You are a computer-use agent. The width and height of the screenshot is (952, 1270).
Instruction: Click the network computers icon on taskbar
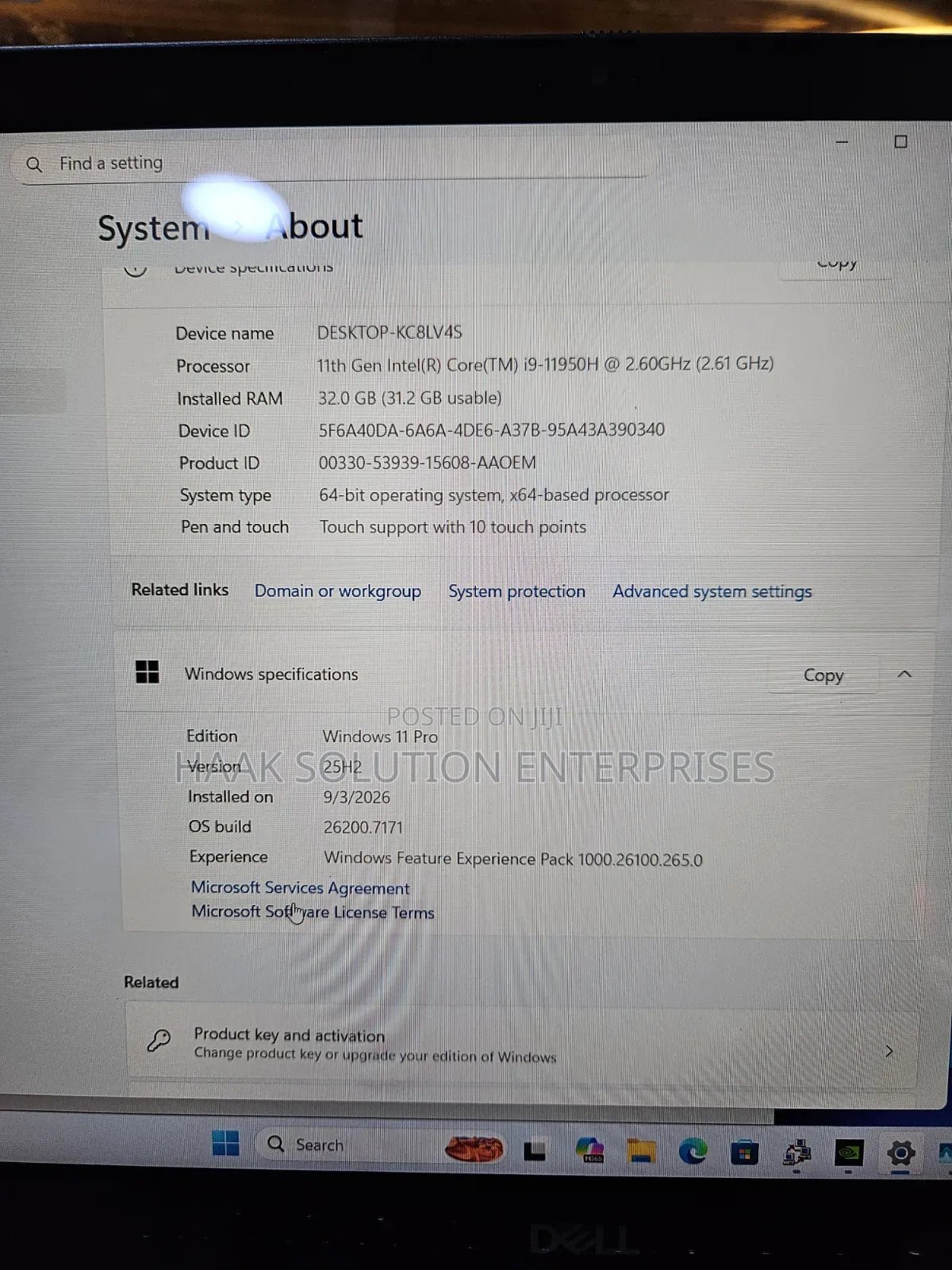point(797,1152)
